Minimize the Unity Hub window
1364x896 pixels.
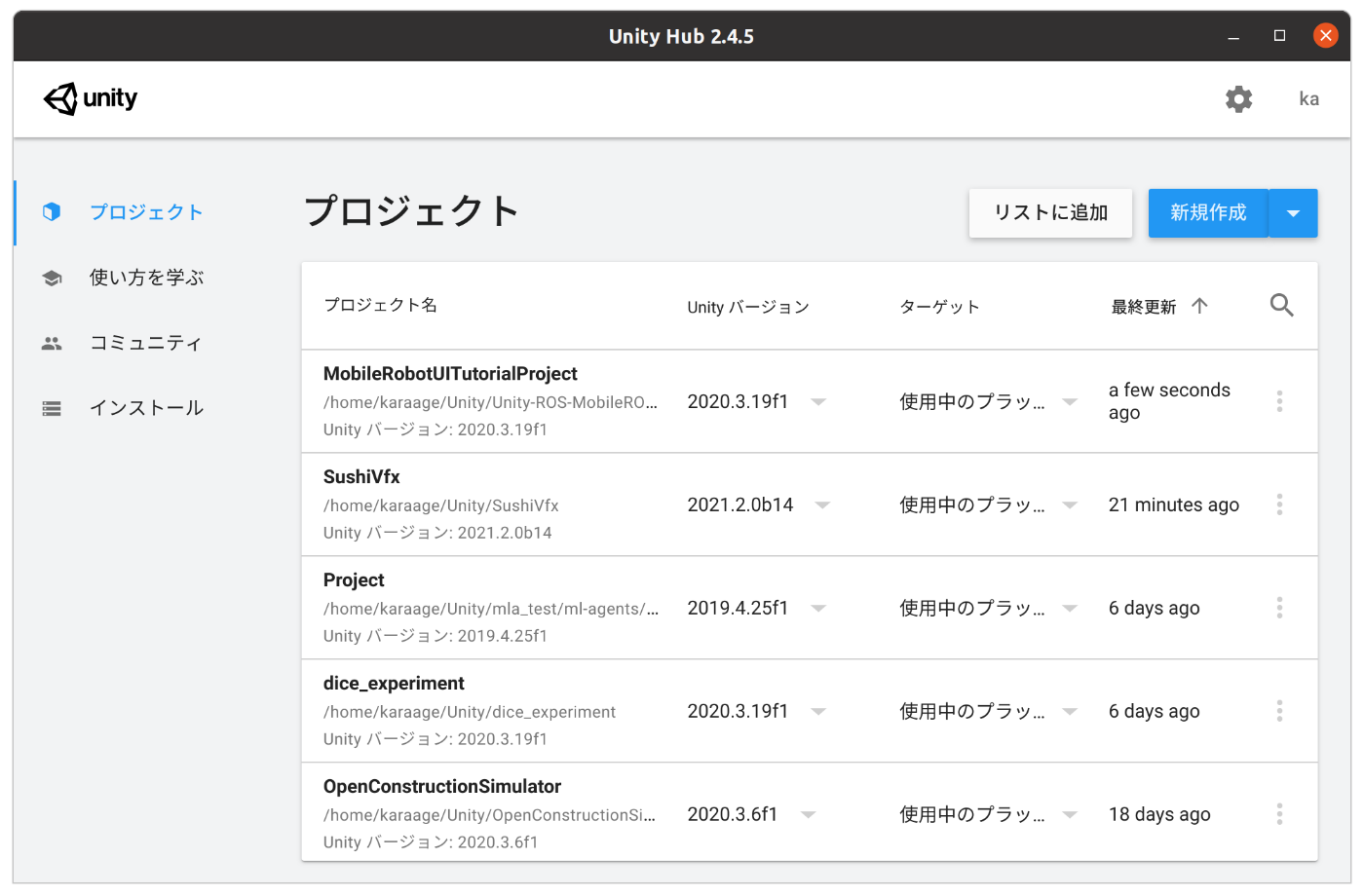click(1233, 36)
